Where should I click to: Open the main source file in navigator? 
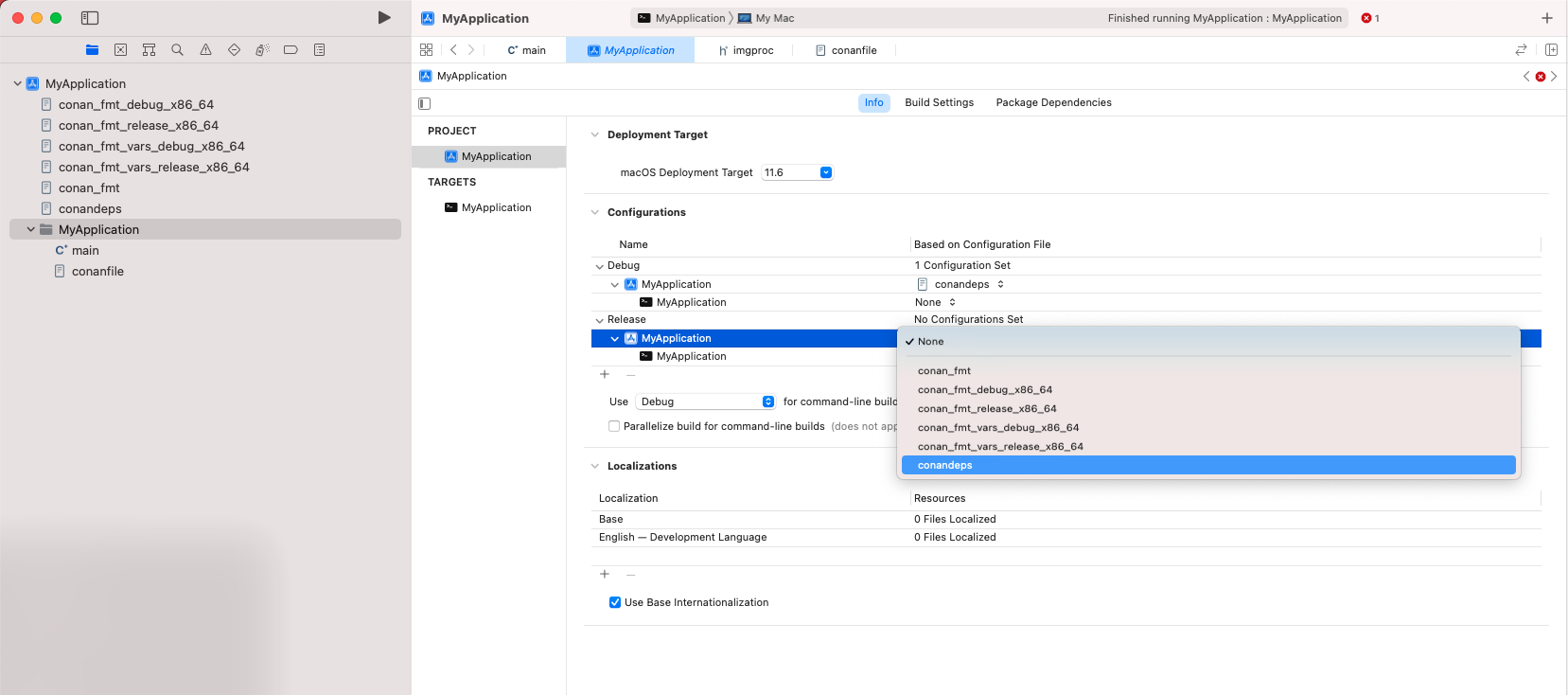click(77, 251)
